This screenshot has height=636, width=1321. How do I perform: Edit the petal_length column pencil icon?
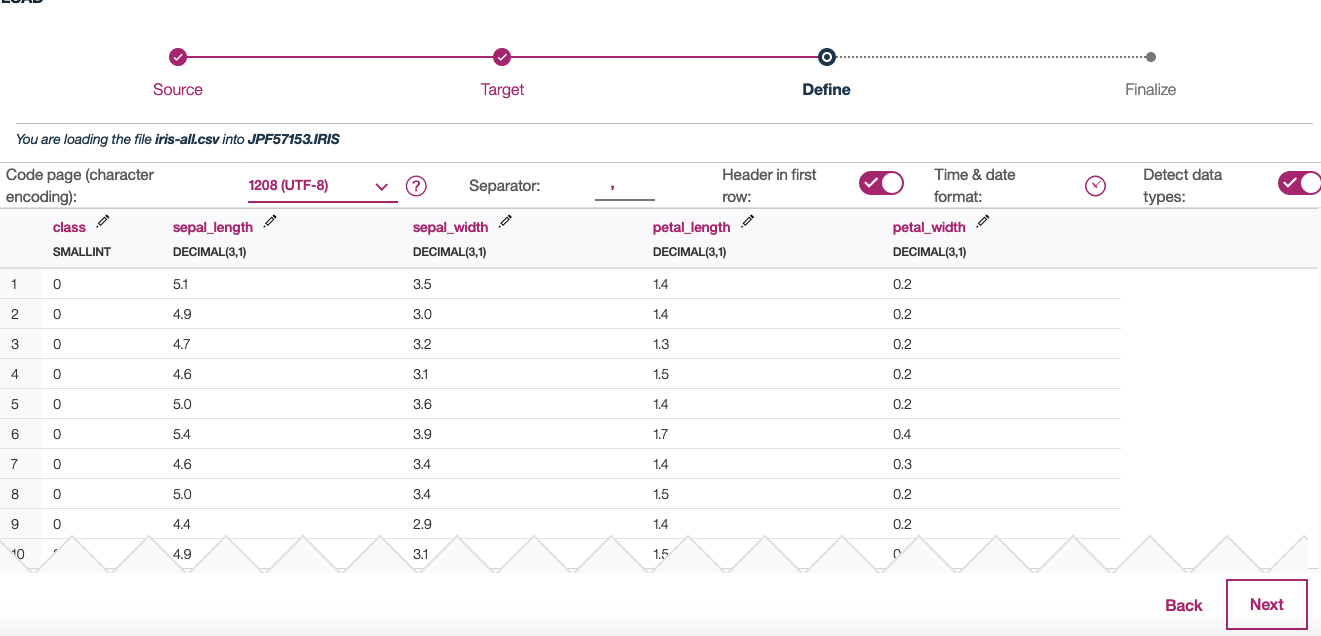click(x=747, y=221)
